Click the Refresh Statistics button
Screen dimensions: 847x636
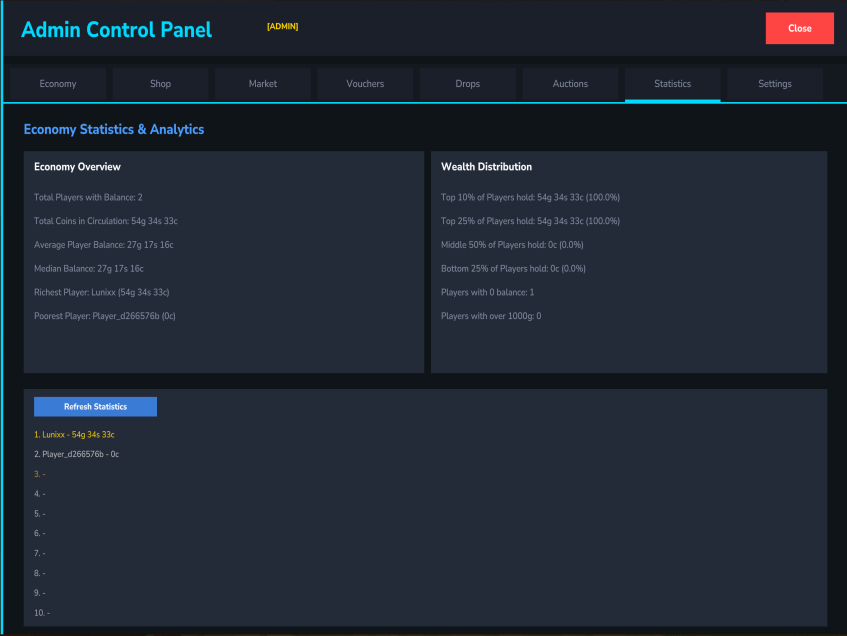click(95, 407)
